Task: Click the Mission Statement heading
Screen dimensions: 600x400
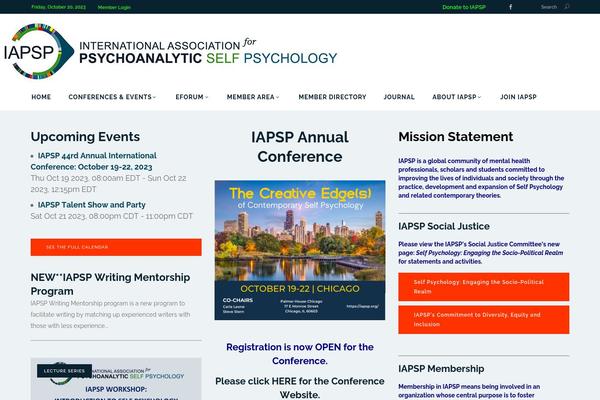Action: (455, 137)
